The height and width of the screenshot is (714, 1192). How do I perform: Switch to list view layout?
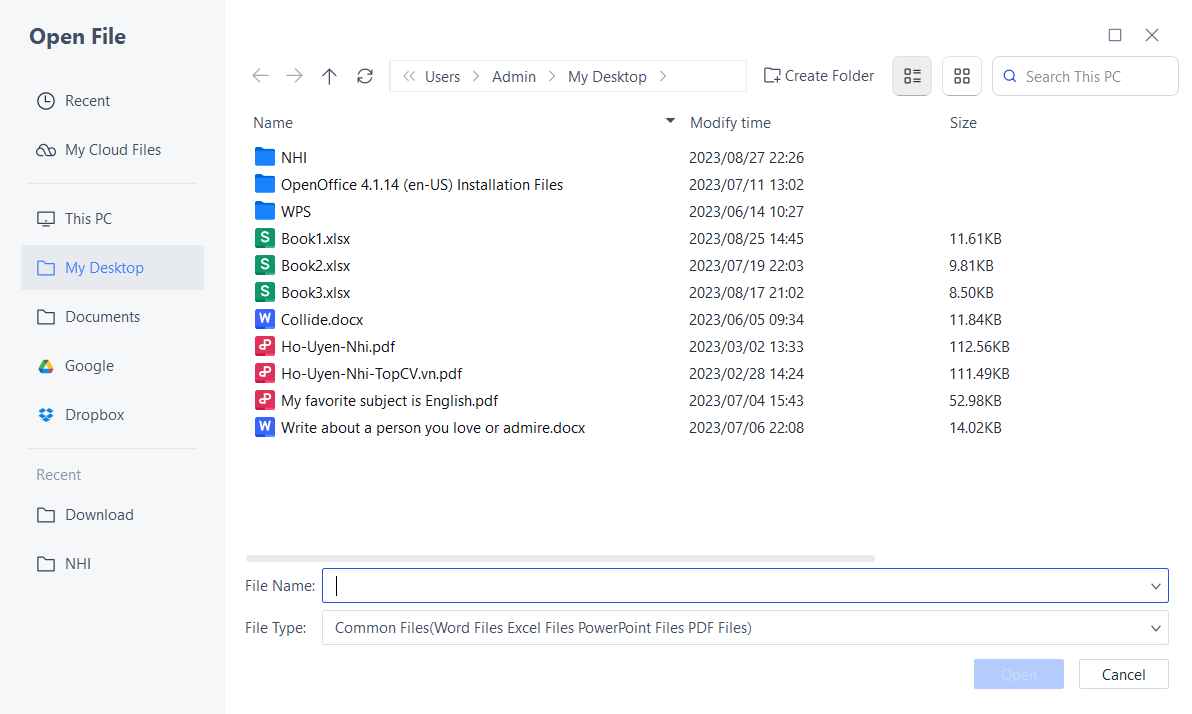(x=911, y=76)
